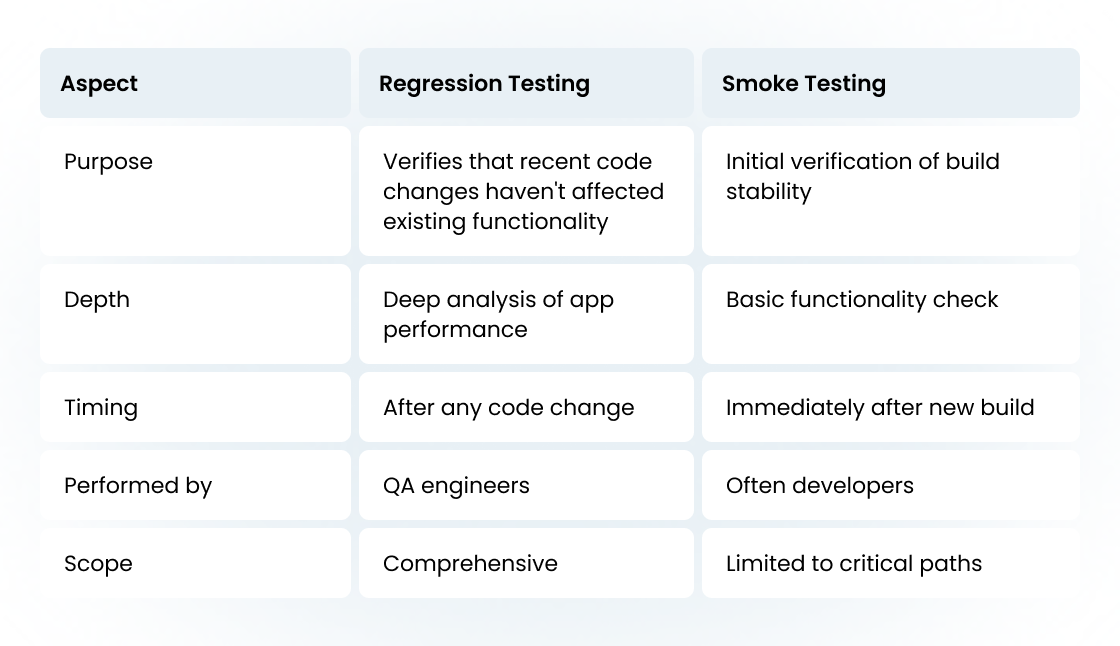Select the 'Immediately after new build' cell
The width and height of the screenshot is (1120, 646).
pyautogui.click(x=891, y=407)
